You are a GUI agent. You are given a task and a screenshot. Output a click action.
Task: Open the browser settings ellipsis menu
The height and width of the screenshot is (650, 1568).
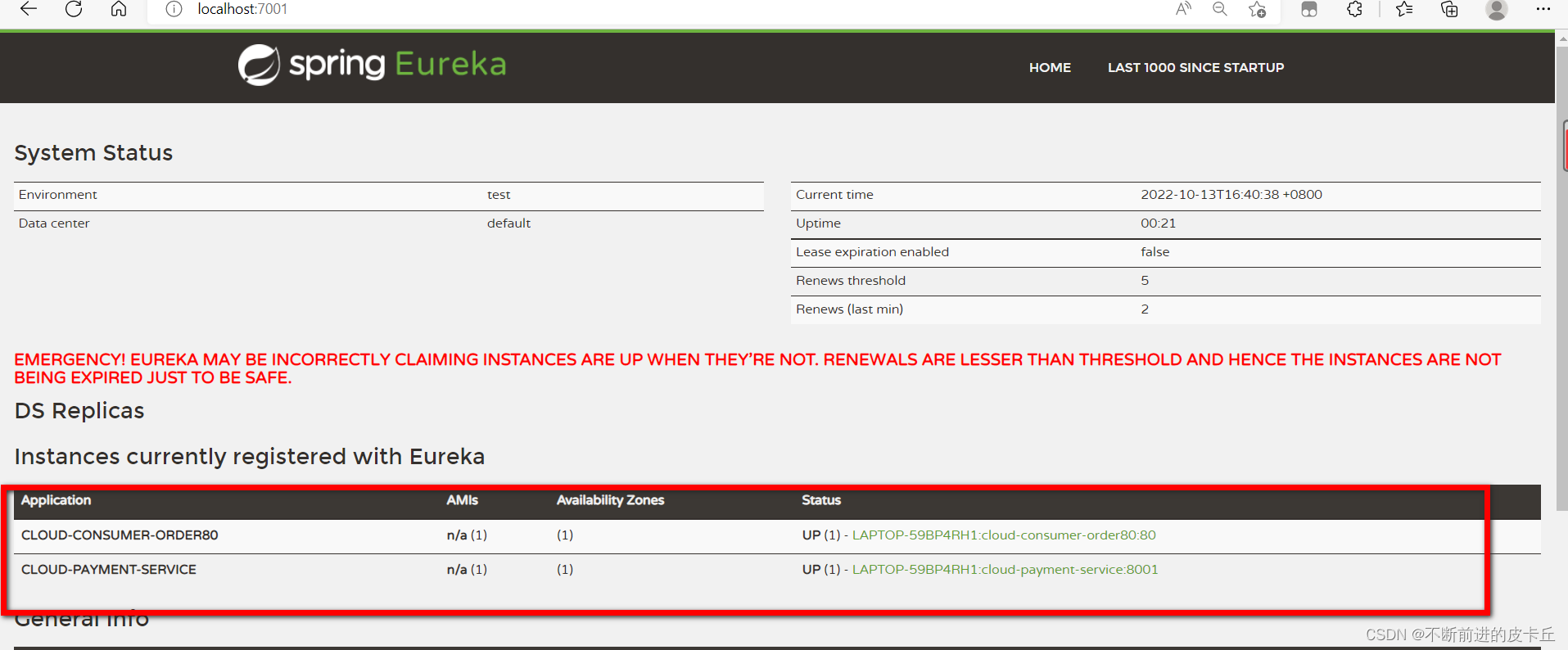coord(1543,9)
